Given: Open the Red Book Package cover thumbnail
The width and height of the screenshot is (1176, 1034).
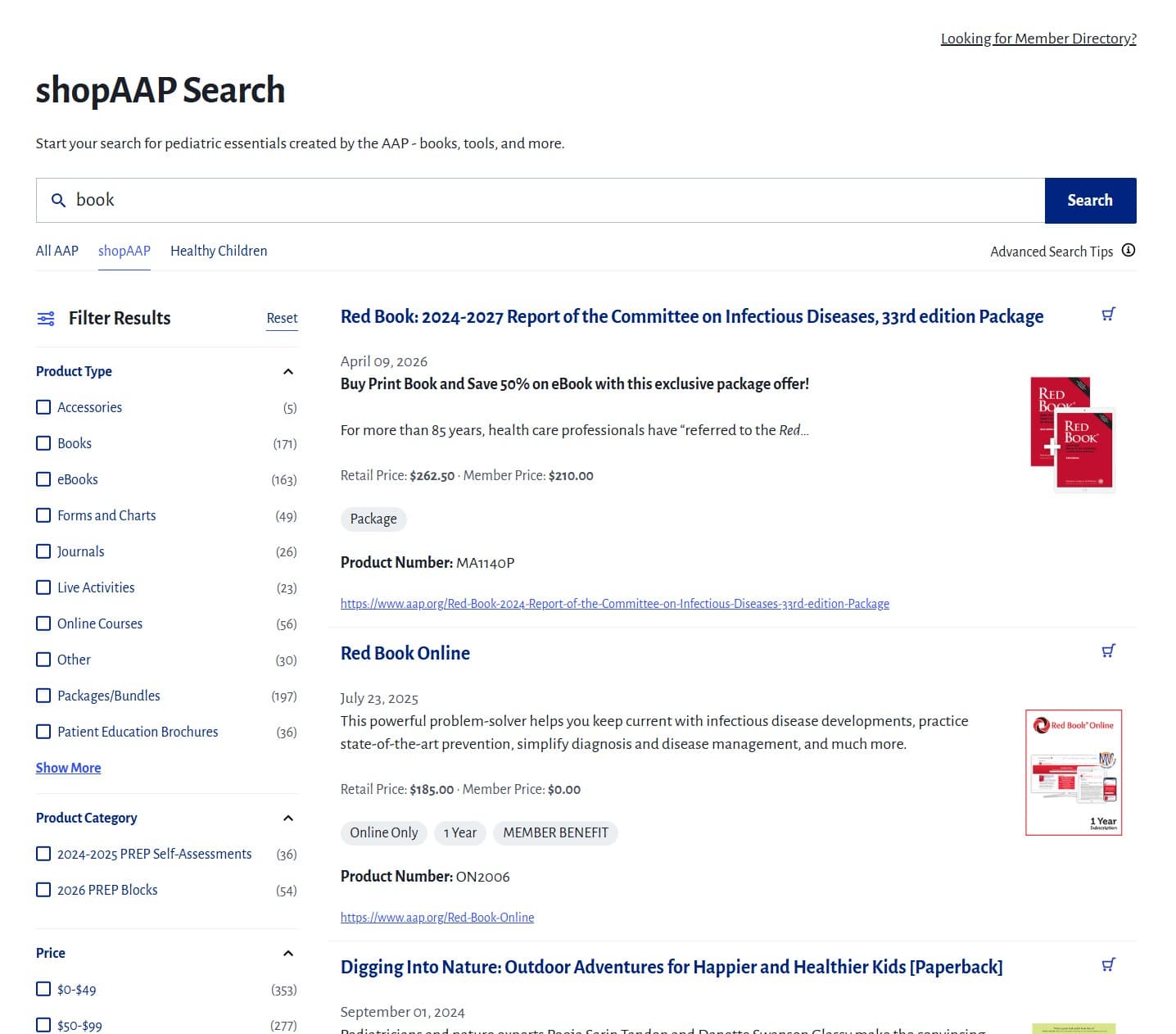Looking at the screenshot, I should point(1073,433).
